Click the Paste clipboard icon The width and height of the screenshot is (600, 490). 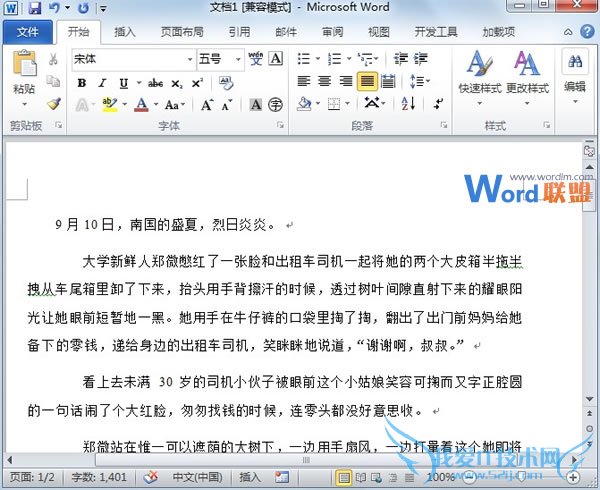[x=25, y=63]
